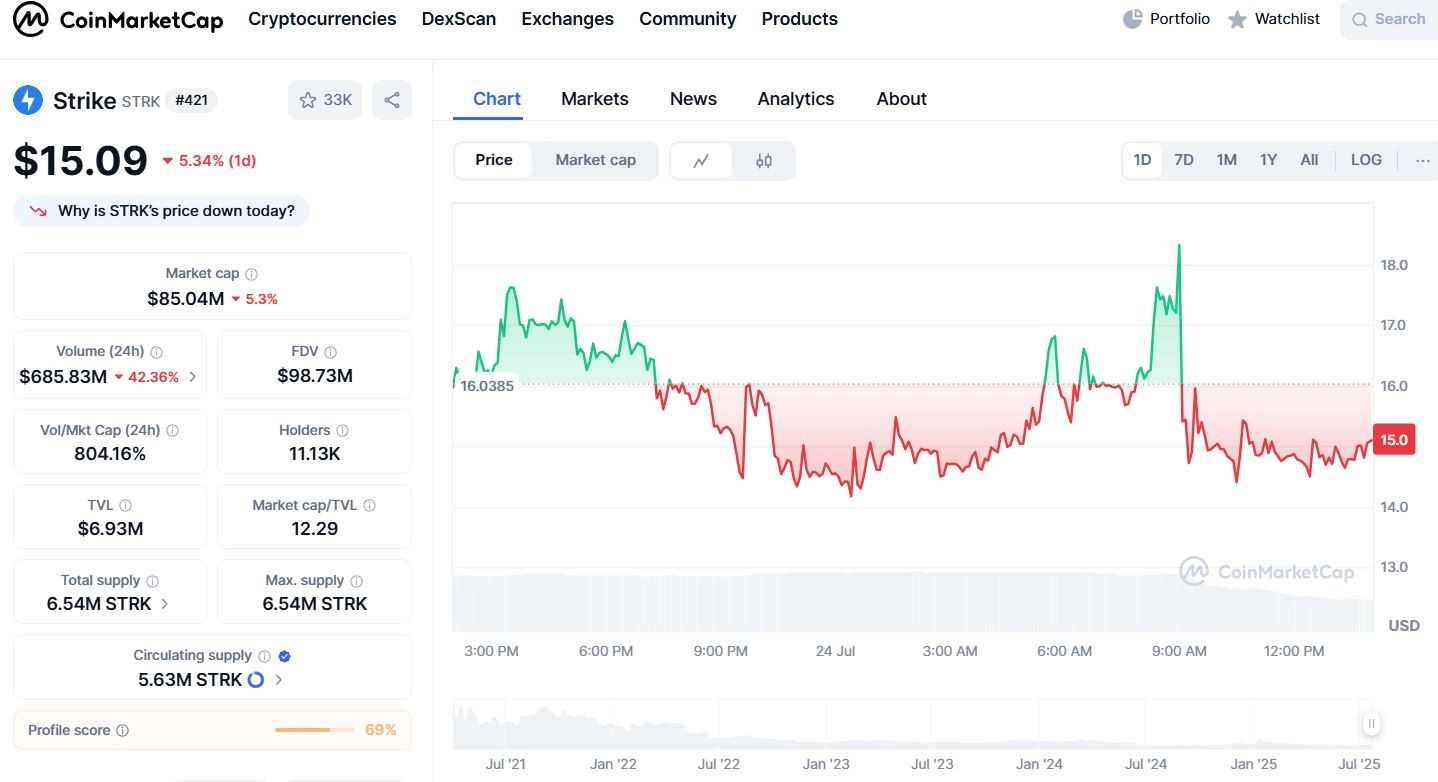
Task: Click the info icon beside Volume (24h)
Action: coord(157,352)
